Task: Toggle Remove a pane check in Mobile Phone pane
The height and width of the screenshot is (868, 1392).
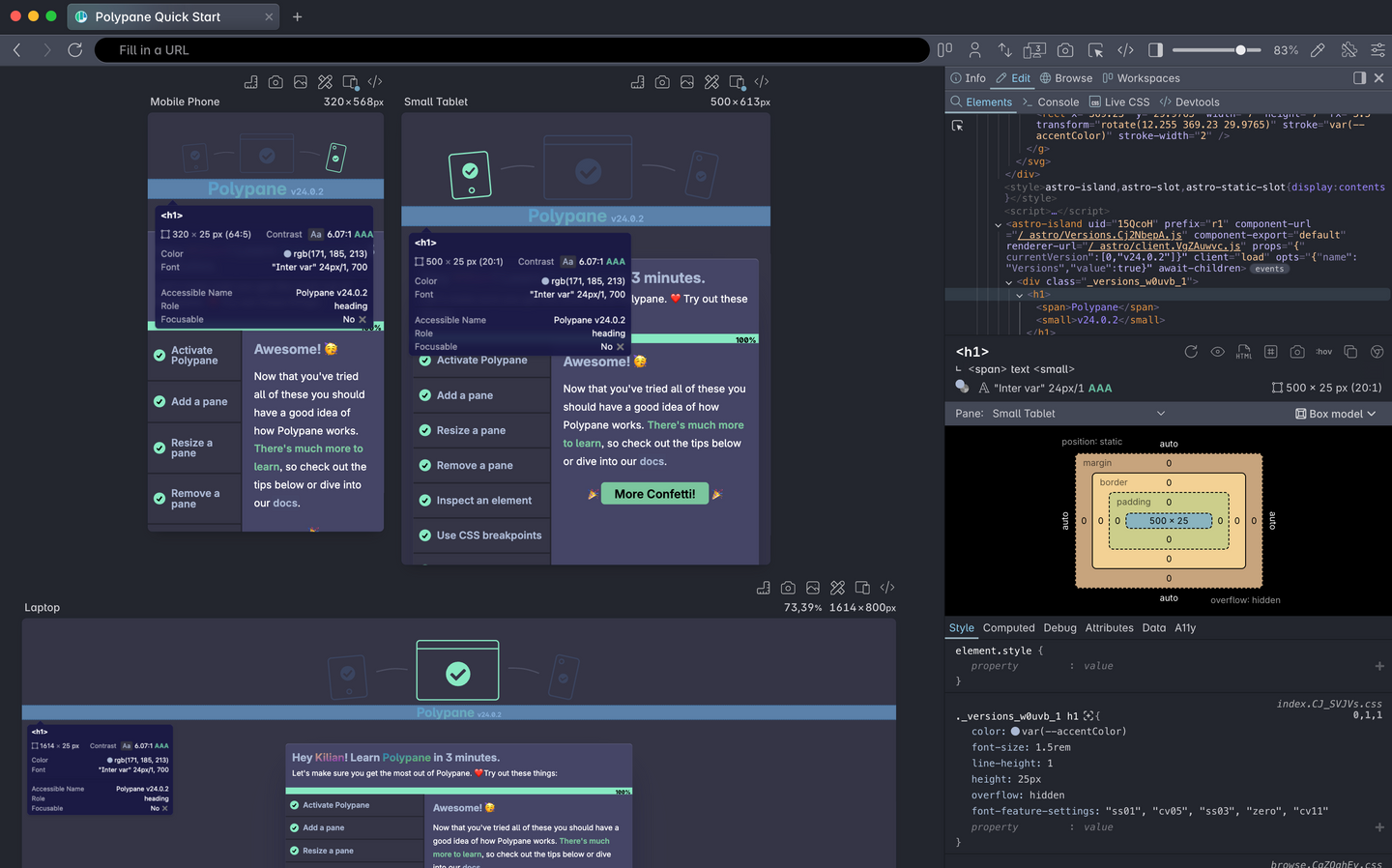Action: 159,499
